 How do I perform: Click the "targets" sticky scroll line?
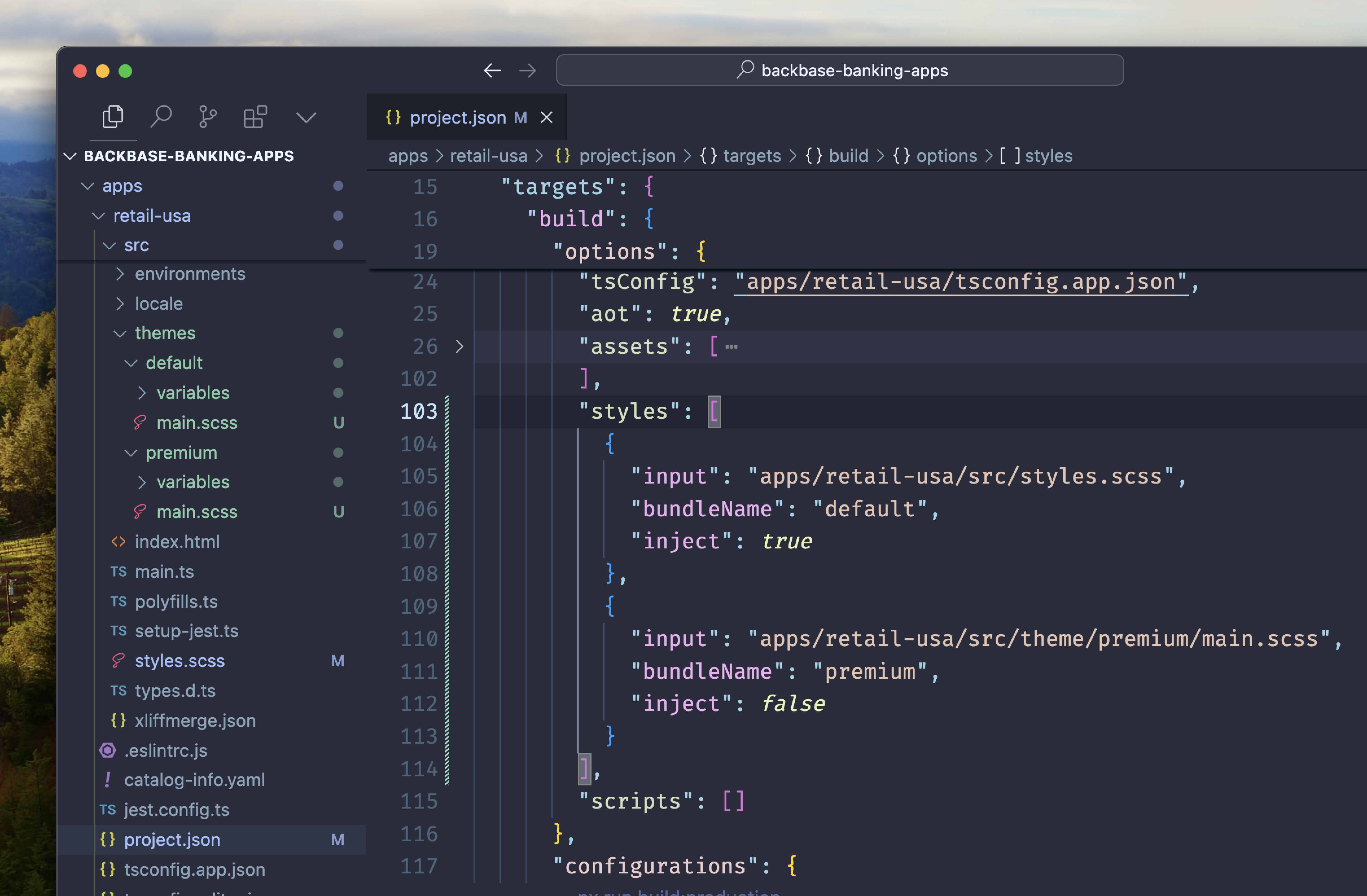(866, 187)
